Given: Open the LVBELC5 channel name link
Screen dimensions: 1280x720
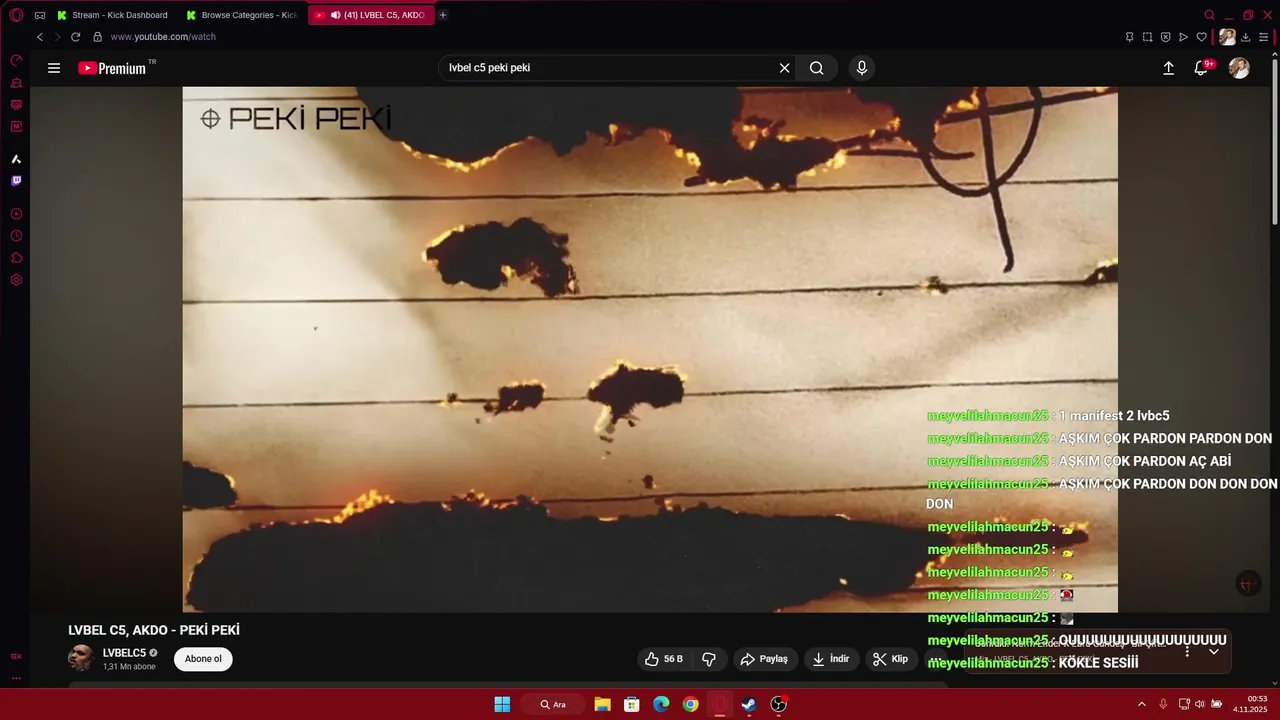Looking at the screenshot, I should coord(124,653).
